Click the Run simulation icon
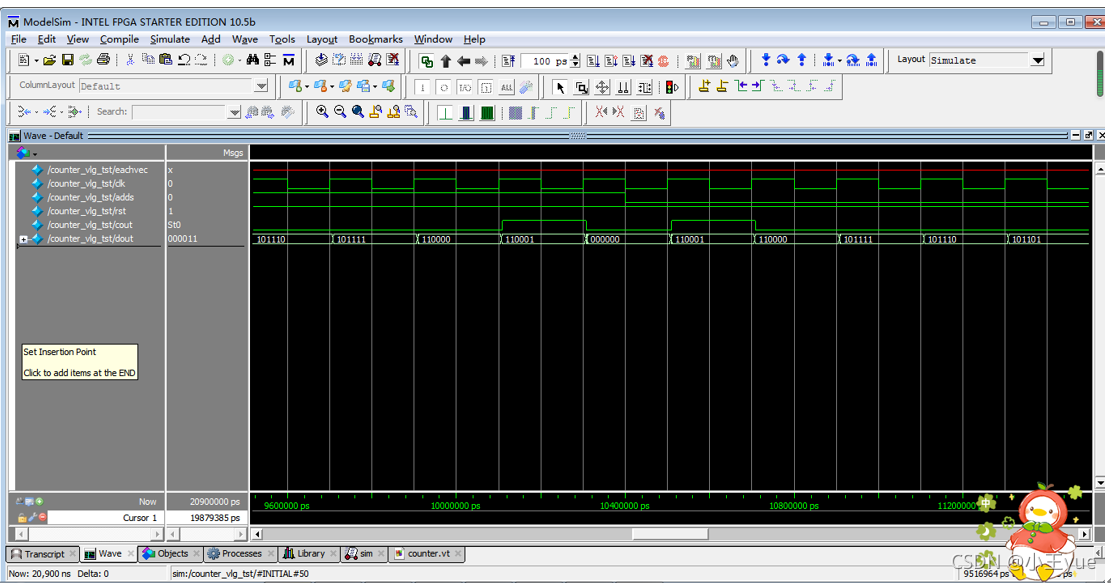The width and height of the screenshot is (1111, 583). tap(593, 61)
